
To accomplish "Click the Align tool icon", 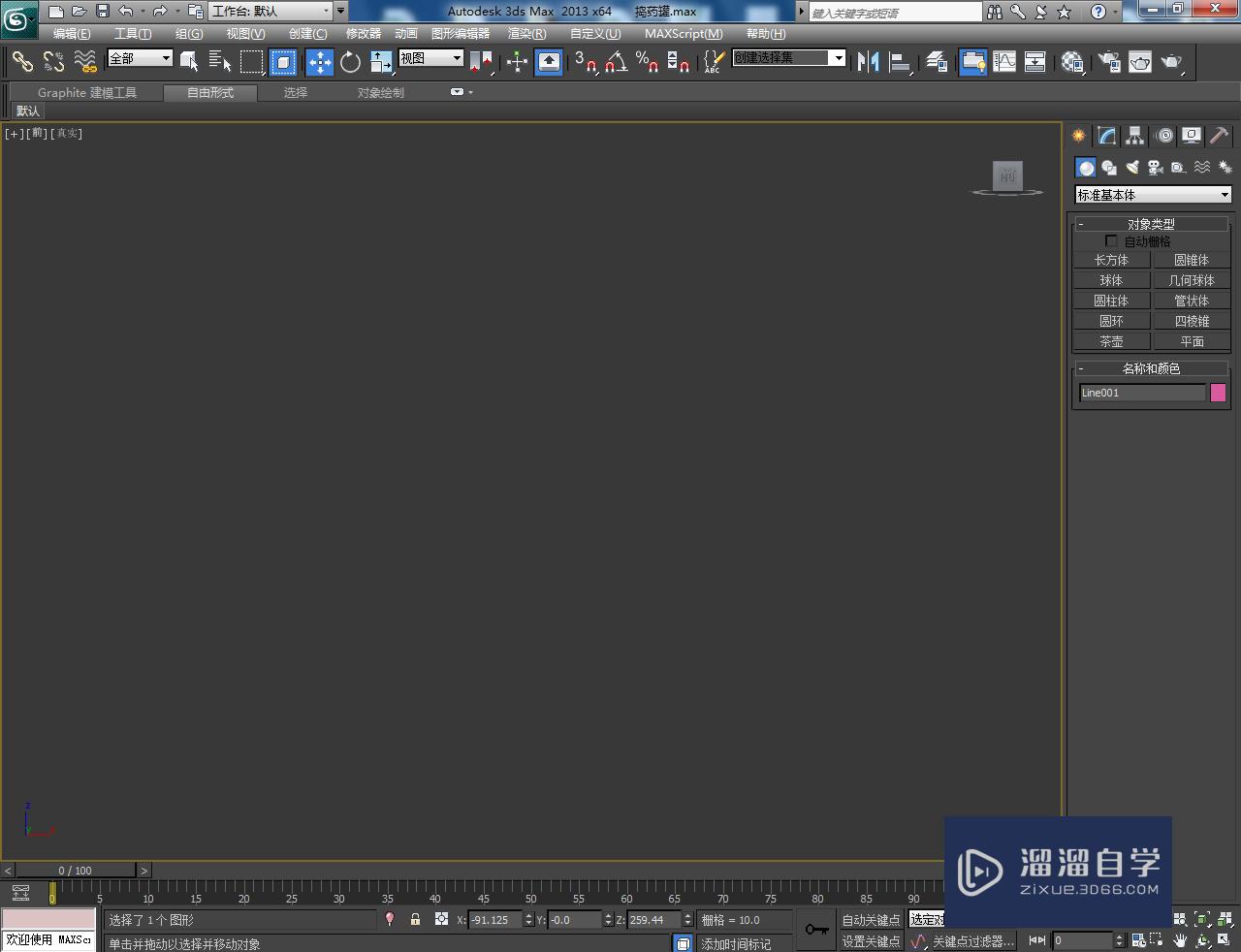I will (900, 62).
